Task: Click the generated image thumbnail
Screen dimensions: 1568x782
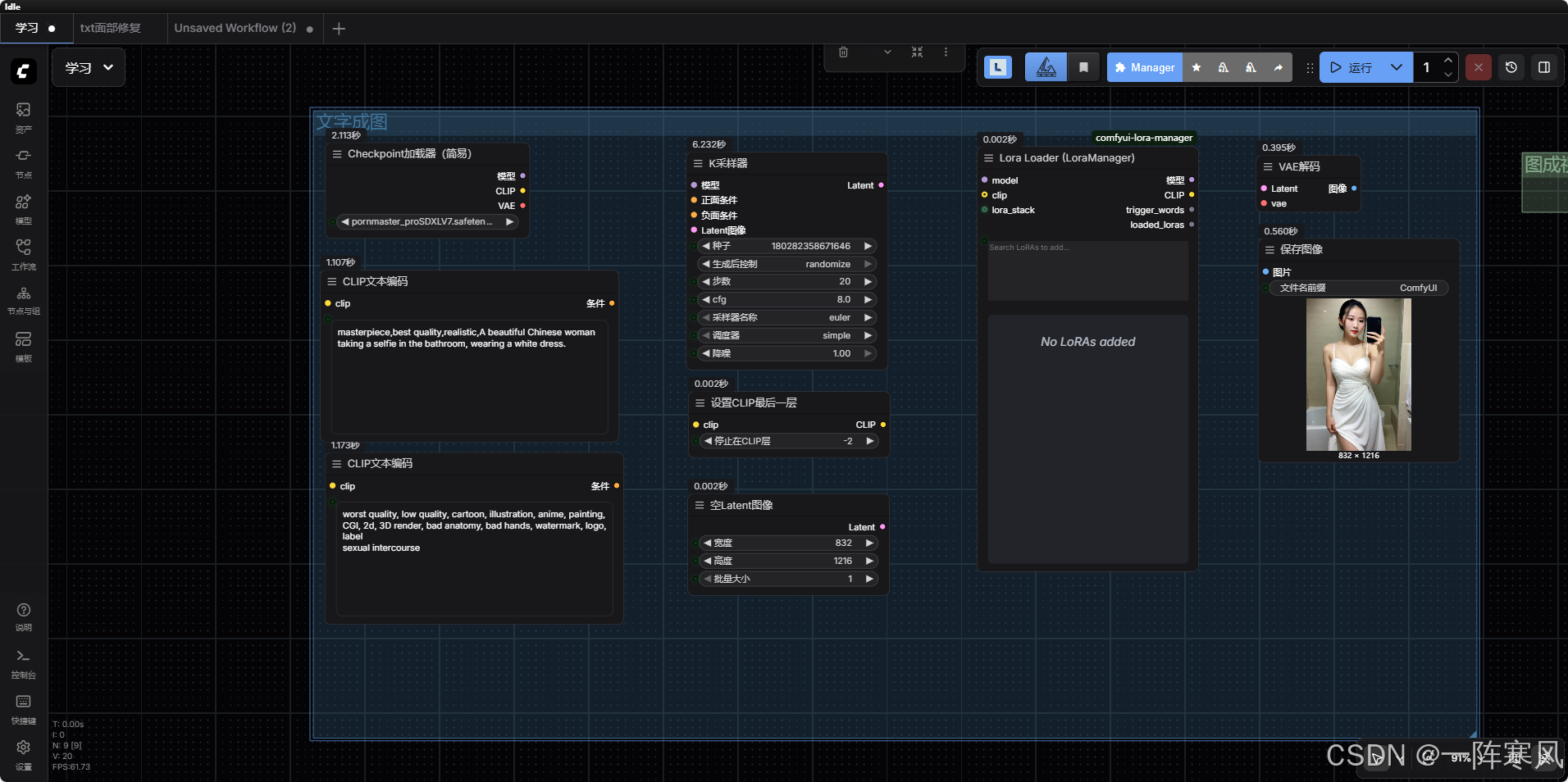Action: [1359, 375]
